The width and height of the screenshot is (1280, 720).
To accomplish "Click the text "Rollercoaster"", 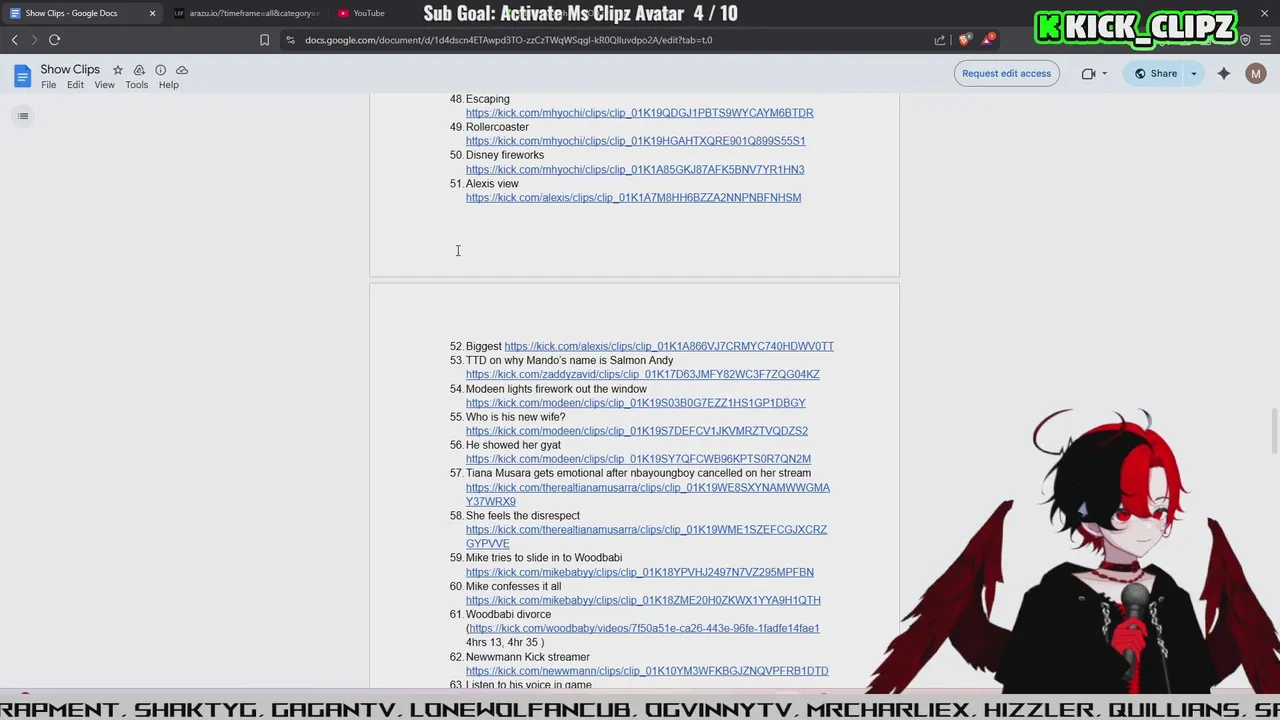I will pyautogui.click(x=497, y=127).
